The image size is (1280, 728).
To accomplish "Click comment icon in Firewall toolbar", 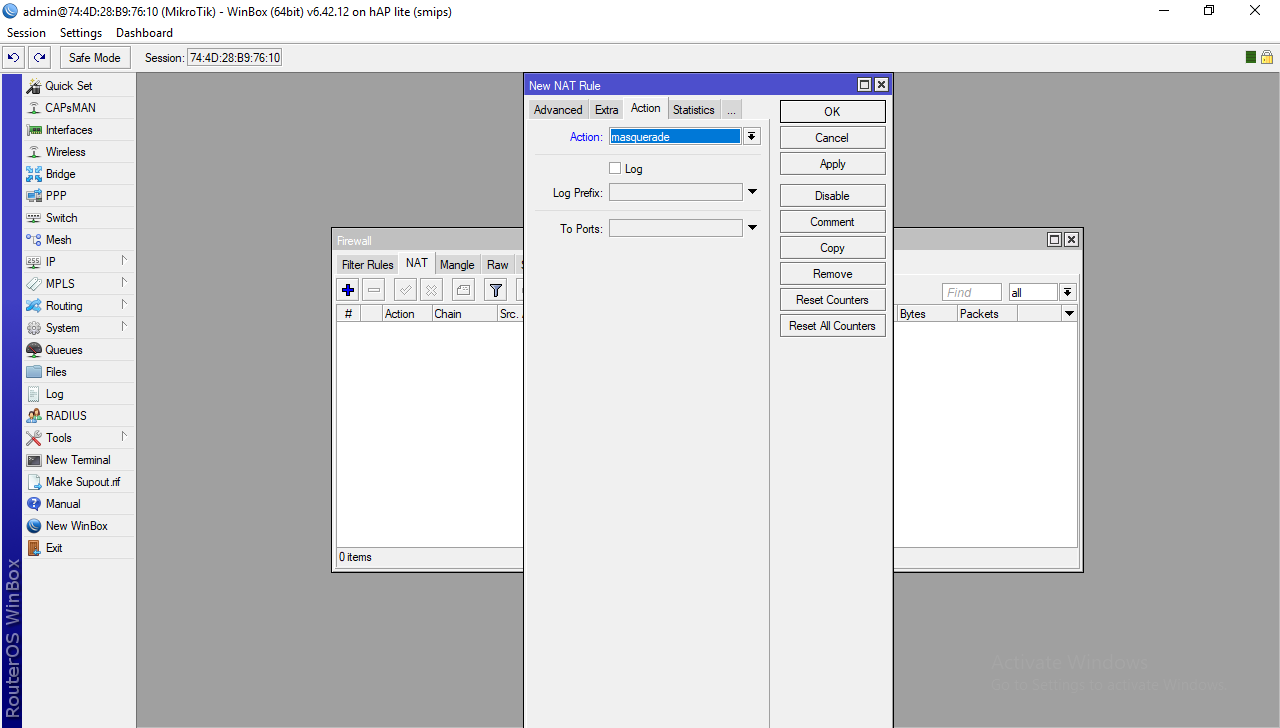I will pos(463,290).
